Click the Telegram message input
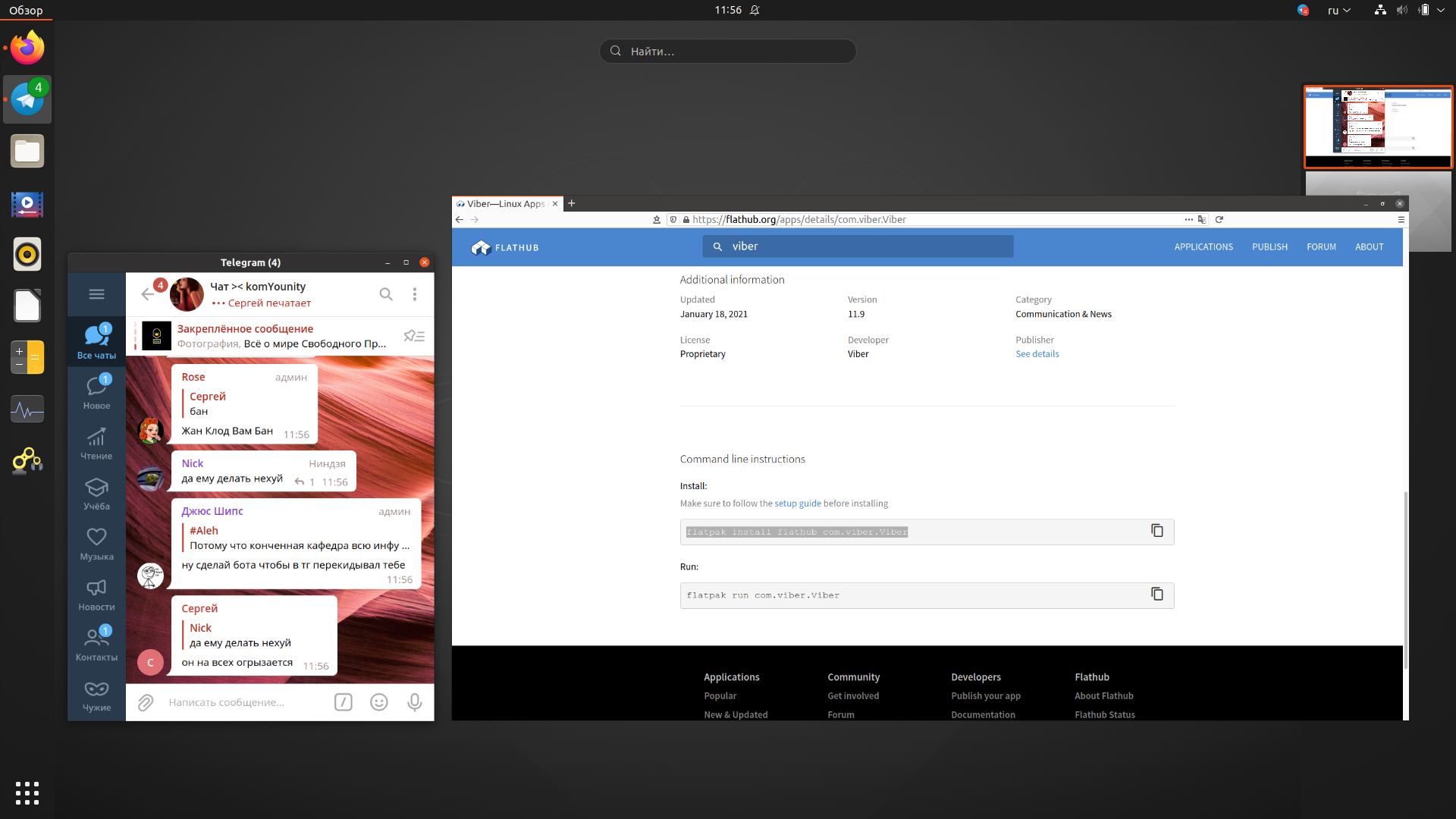 tap(244, 702)
